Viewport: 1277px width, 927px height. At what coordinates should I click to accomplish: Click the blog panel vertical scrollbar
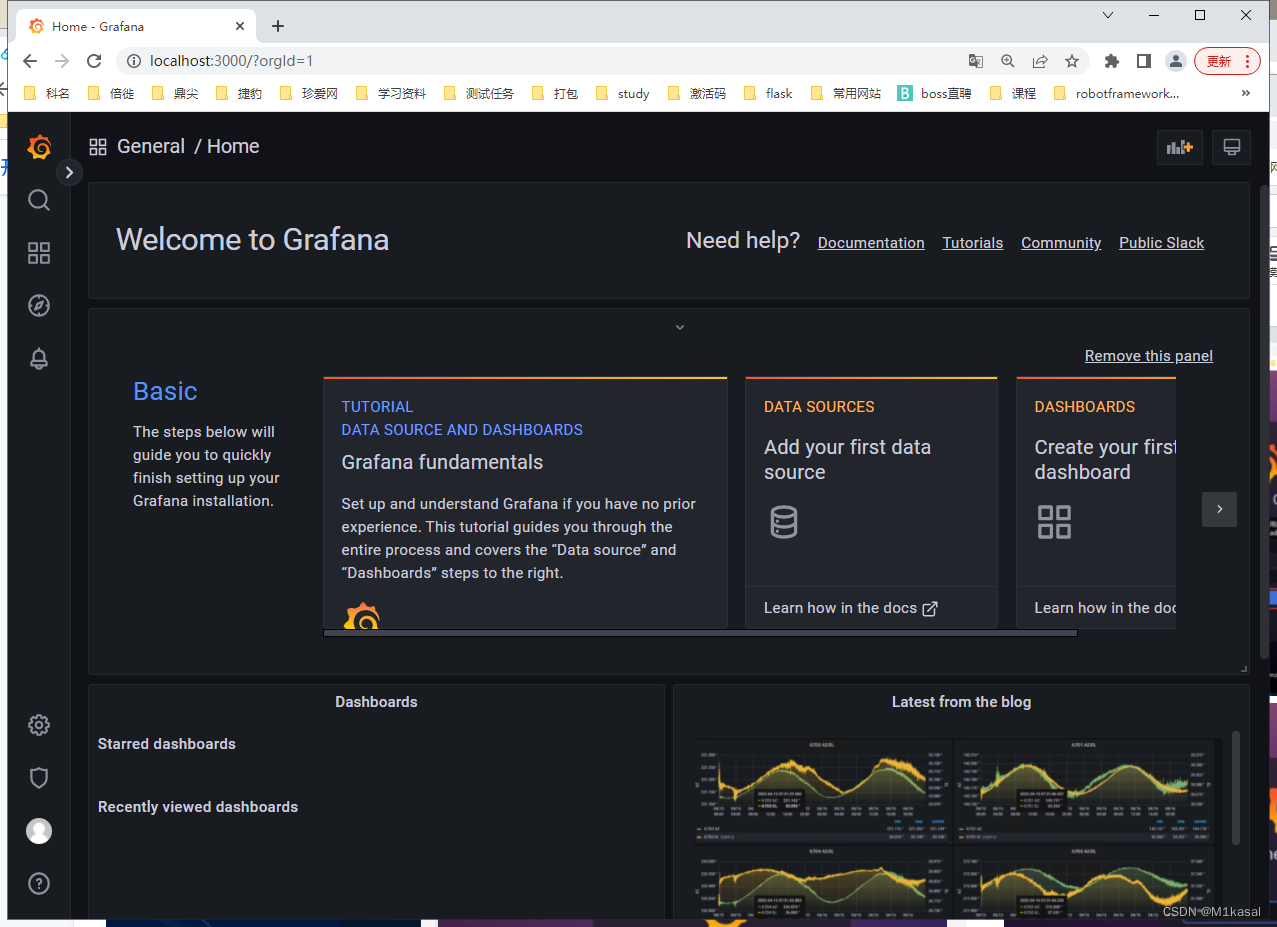[x=1236, y=787]
